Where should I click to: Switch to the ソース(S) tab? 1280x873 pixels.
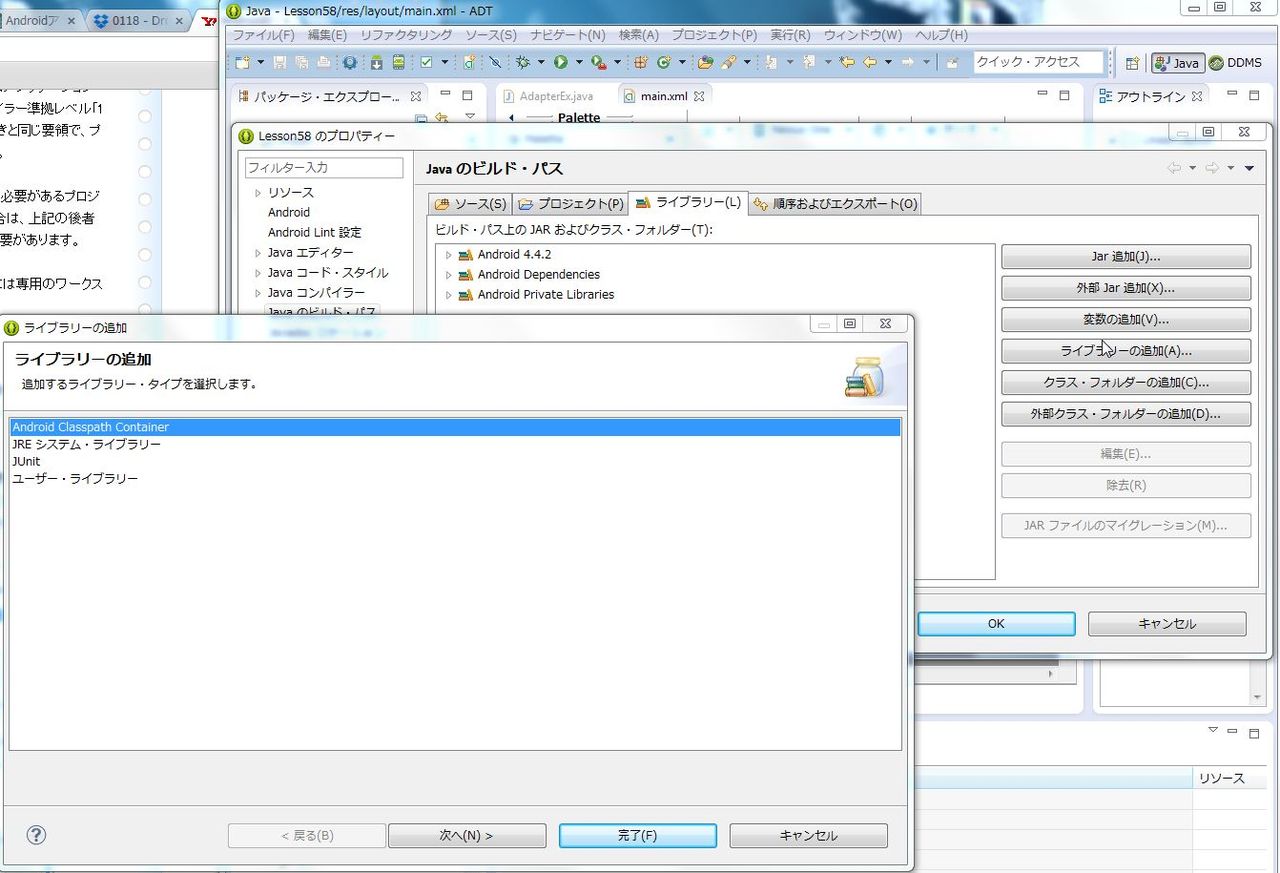470,204
